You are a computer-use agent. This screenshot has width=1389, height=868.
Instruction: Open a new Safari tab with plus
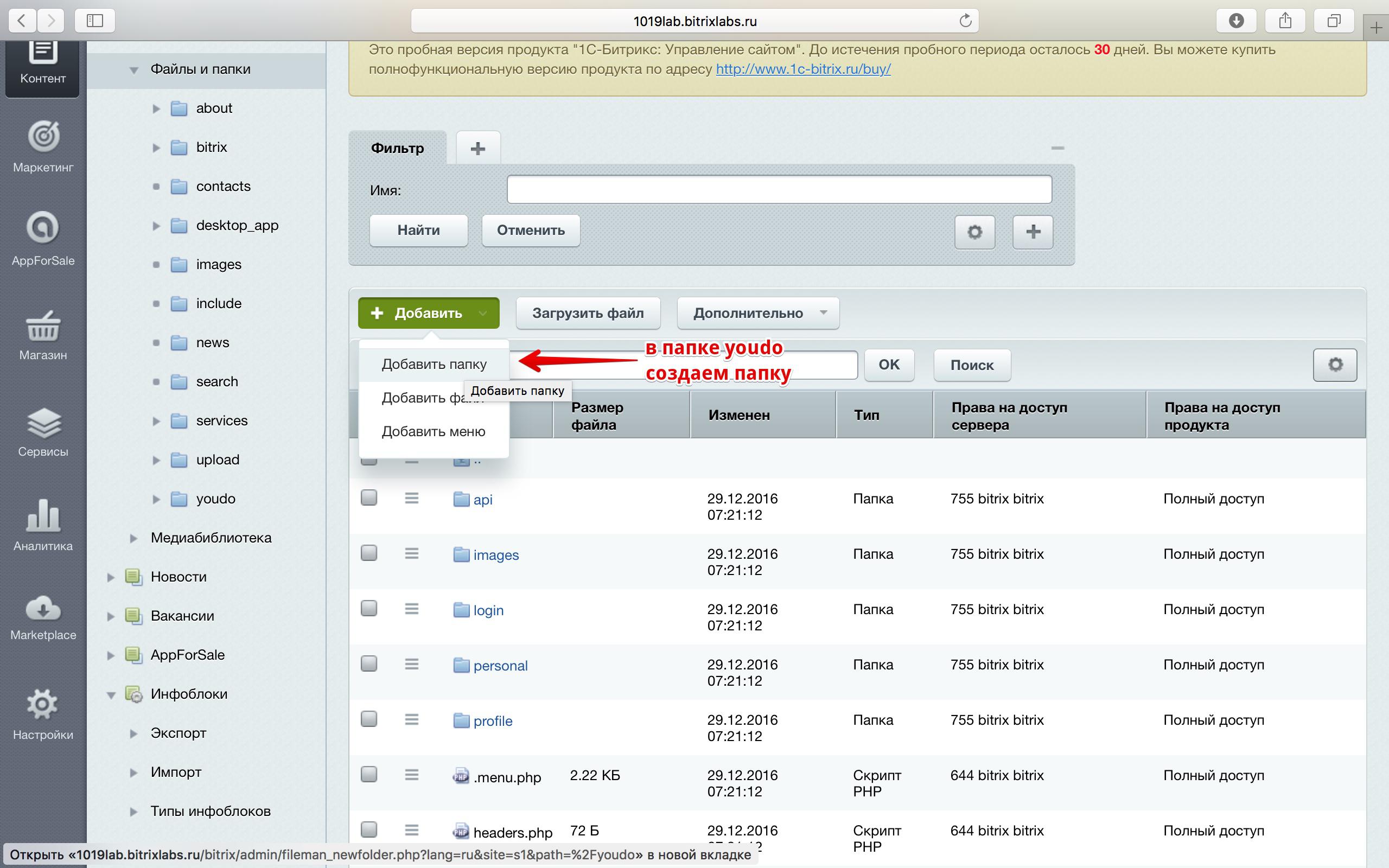point(1376,28)
